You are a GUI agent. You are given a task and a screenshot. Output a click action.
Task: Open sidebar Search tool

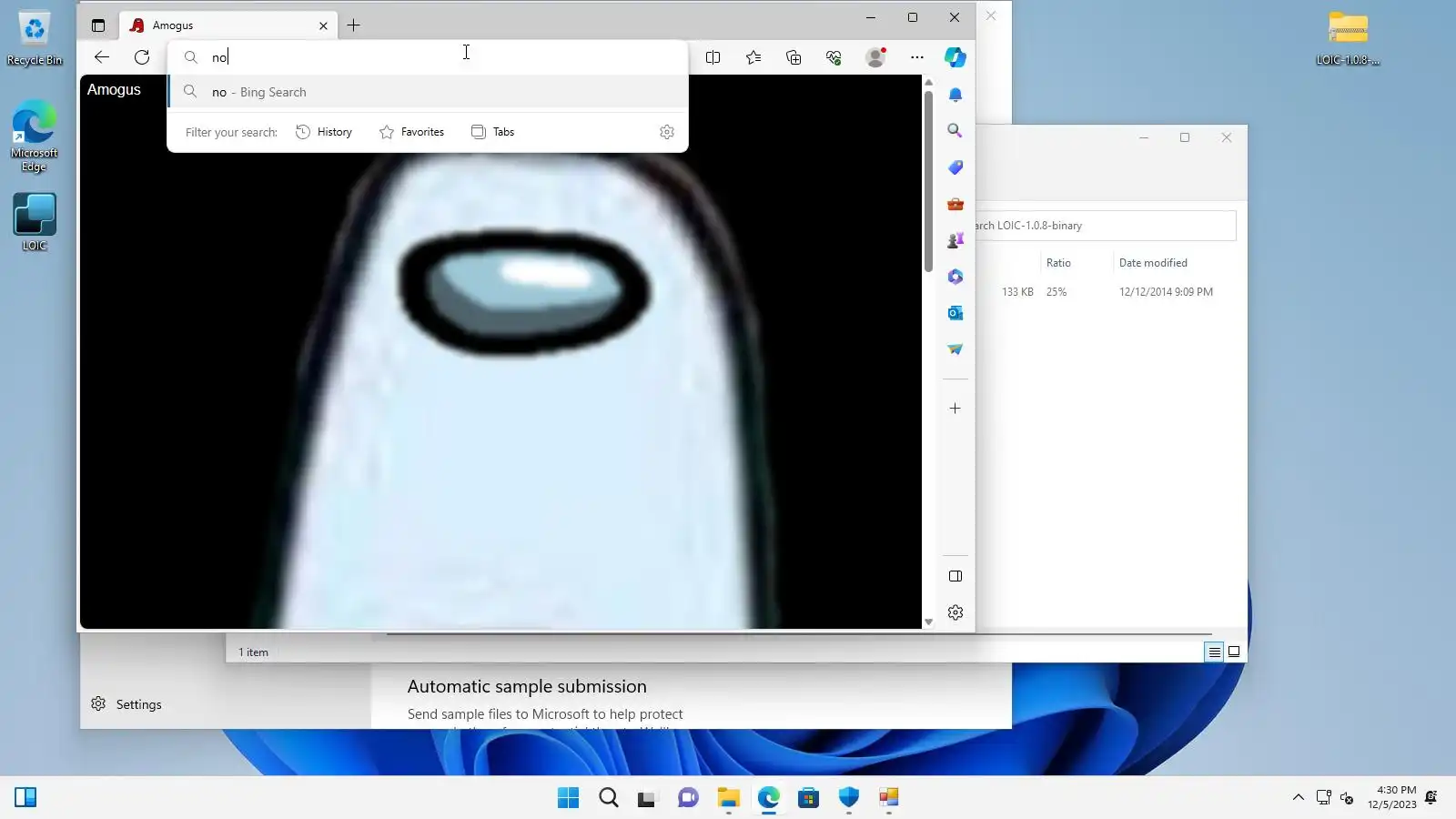(955, 131)
